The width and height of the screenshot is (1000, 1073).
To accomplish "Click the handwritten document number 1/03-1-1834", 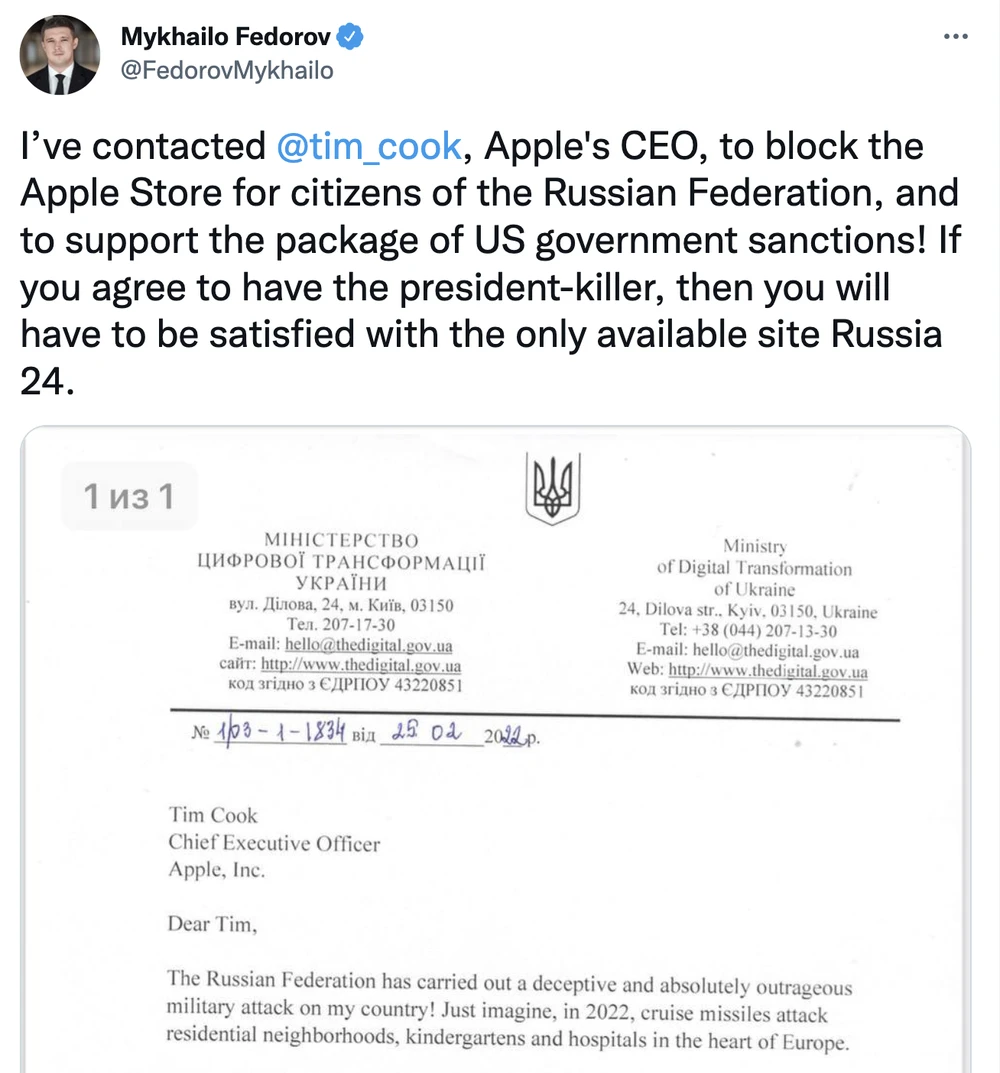I will coord(280,734).
